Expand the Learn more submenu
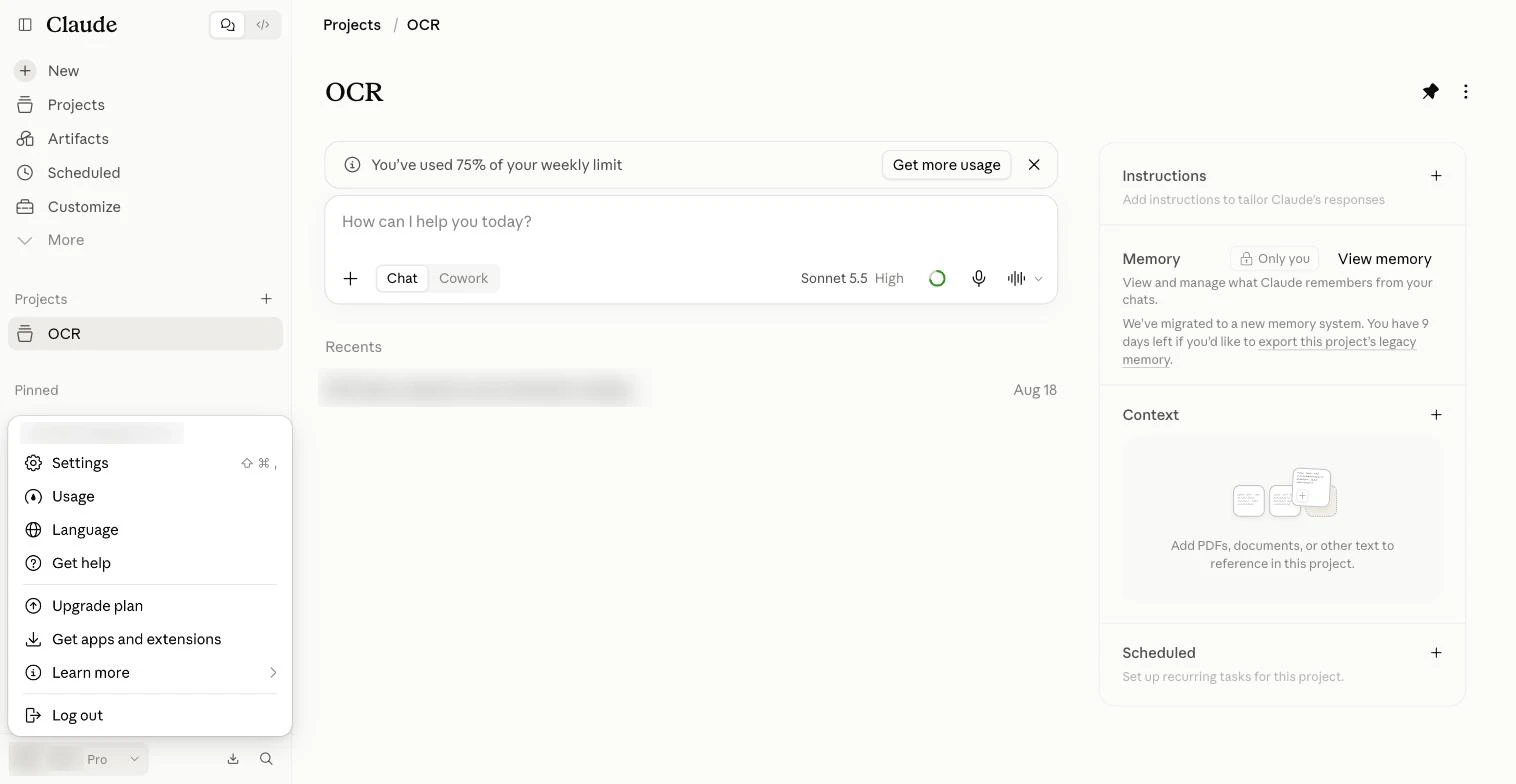Image resolution: width=1516 pixels, height=784 pixels. (x=150, y=673)
